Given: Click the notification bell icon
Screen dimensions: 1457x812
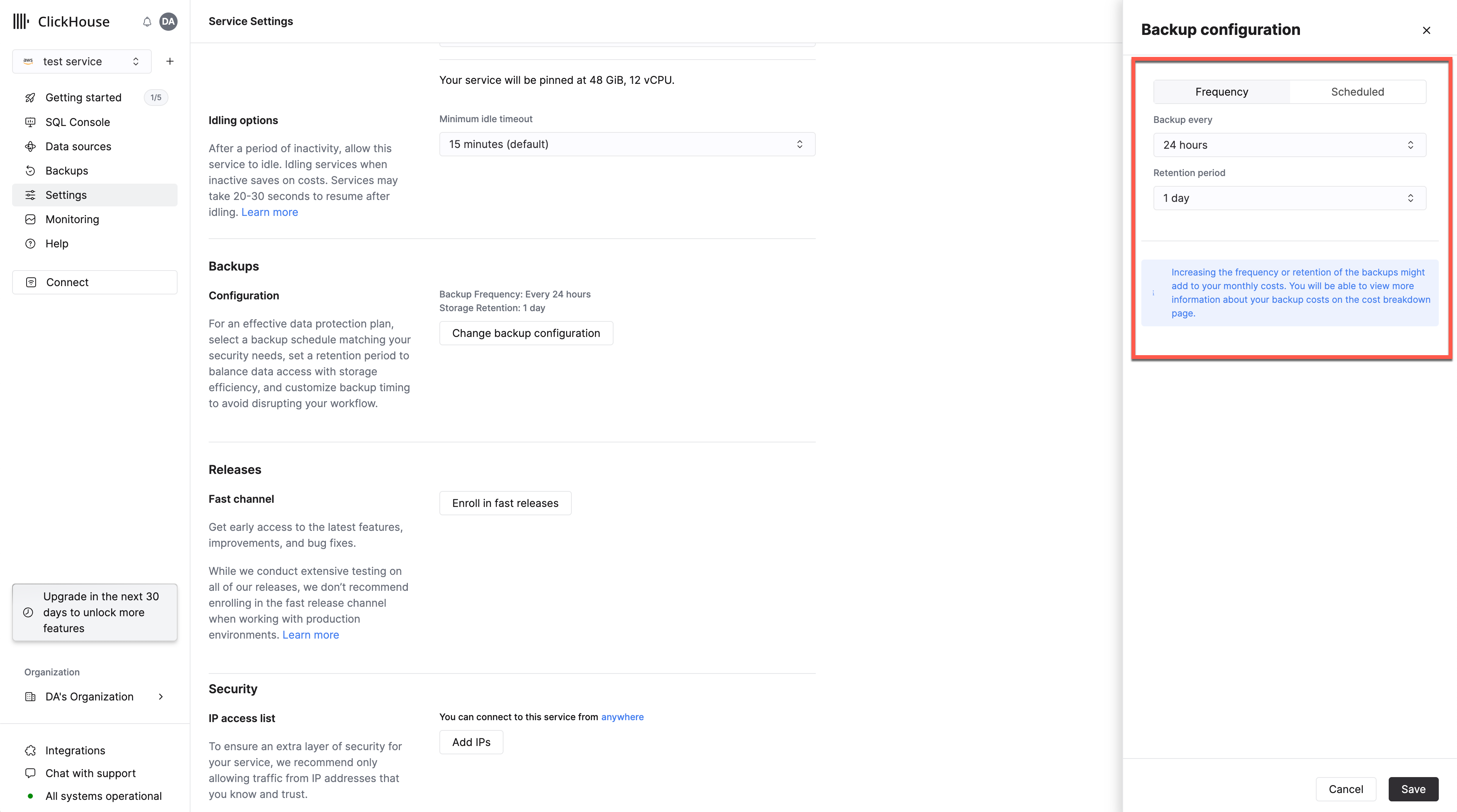Looking at the screenshot, I should click(x=147, y=21).
